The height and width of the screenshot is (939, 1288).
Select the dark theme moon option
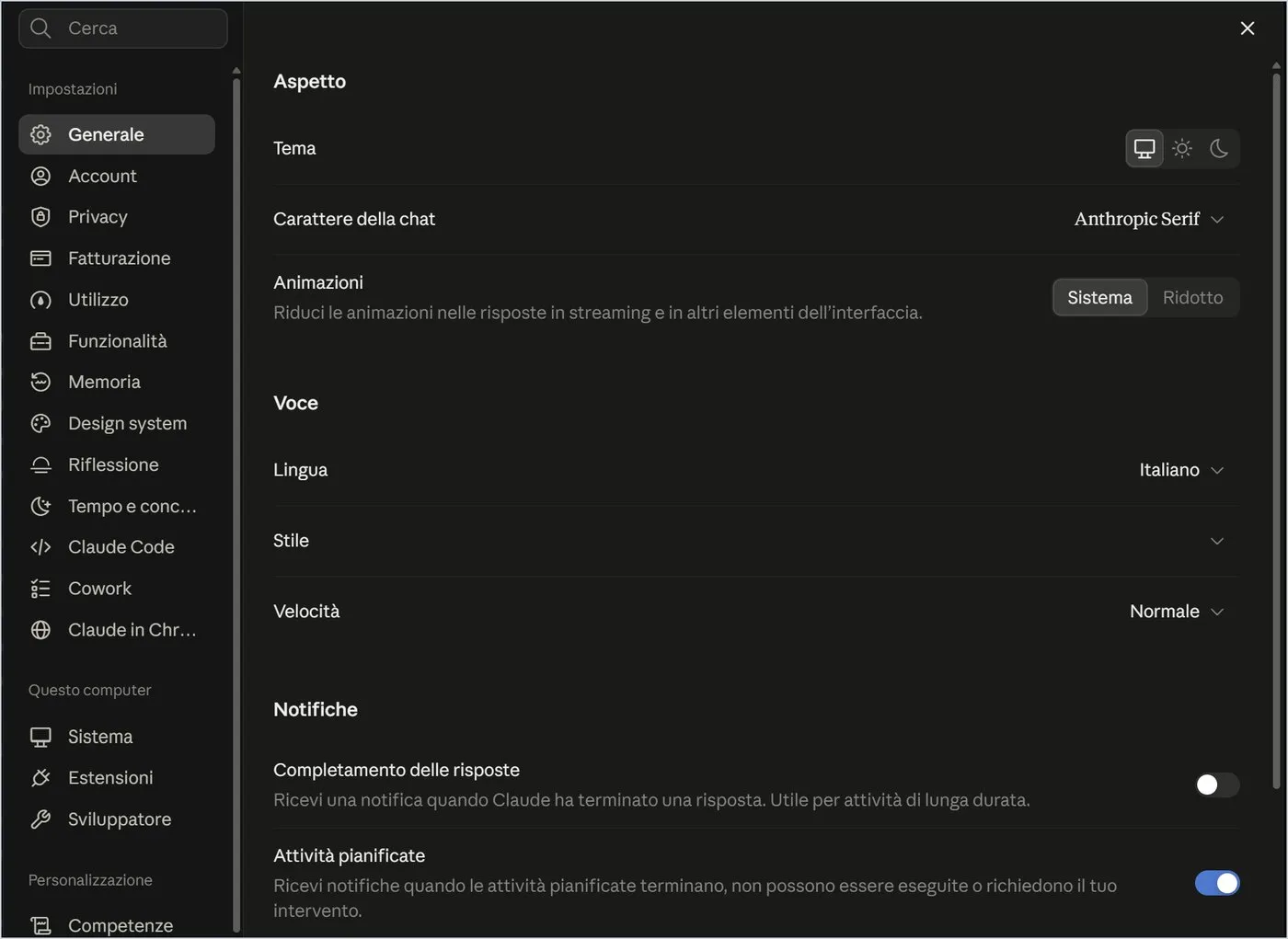click(x=1219, y=148)
